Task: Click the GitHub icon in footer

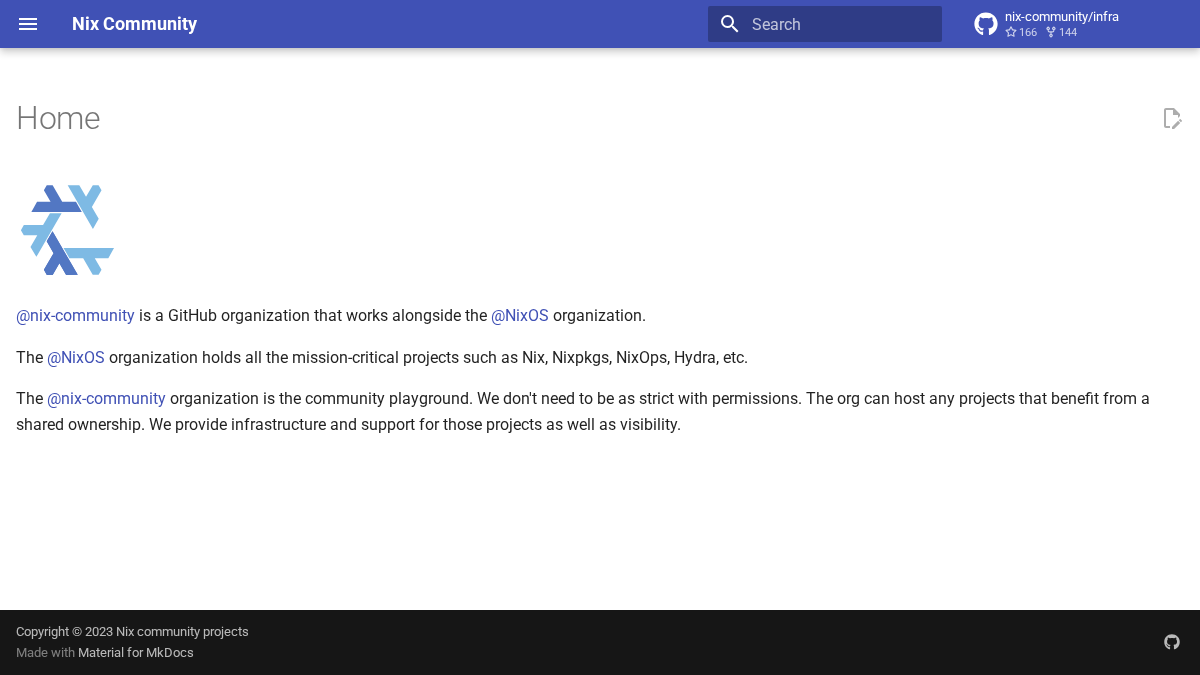Action: tap(1172, 642)
